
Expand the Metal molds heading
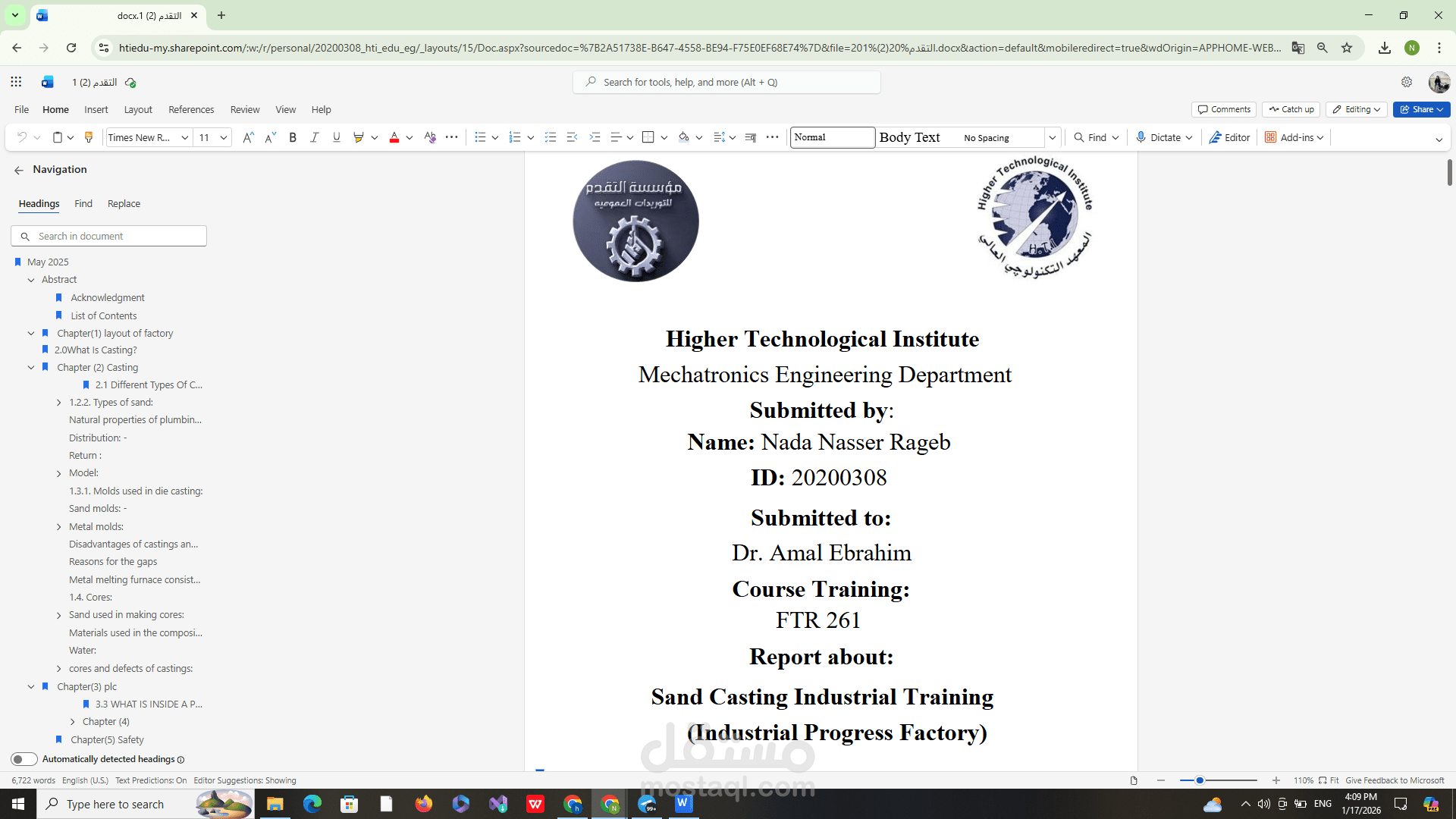coord(59,527)
